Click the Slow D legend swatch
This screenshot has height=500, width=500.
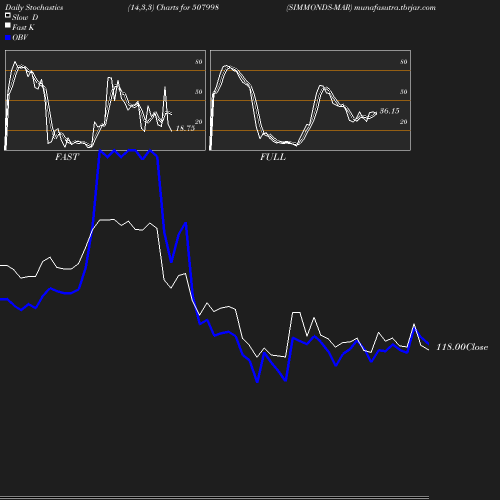point(8,15)
